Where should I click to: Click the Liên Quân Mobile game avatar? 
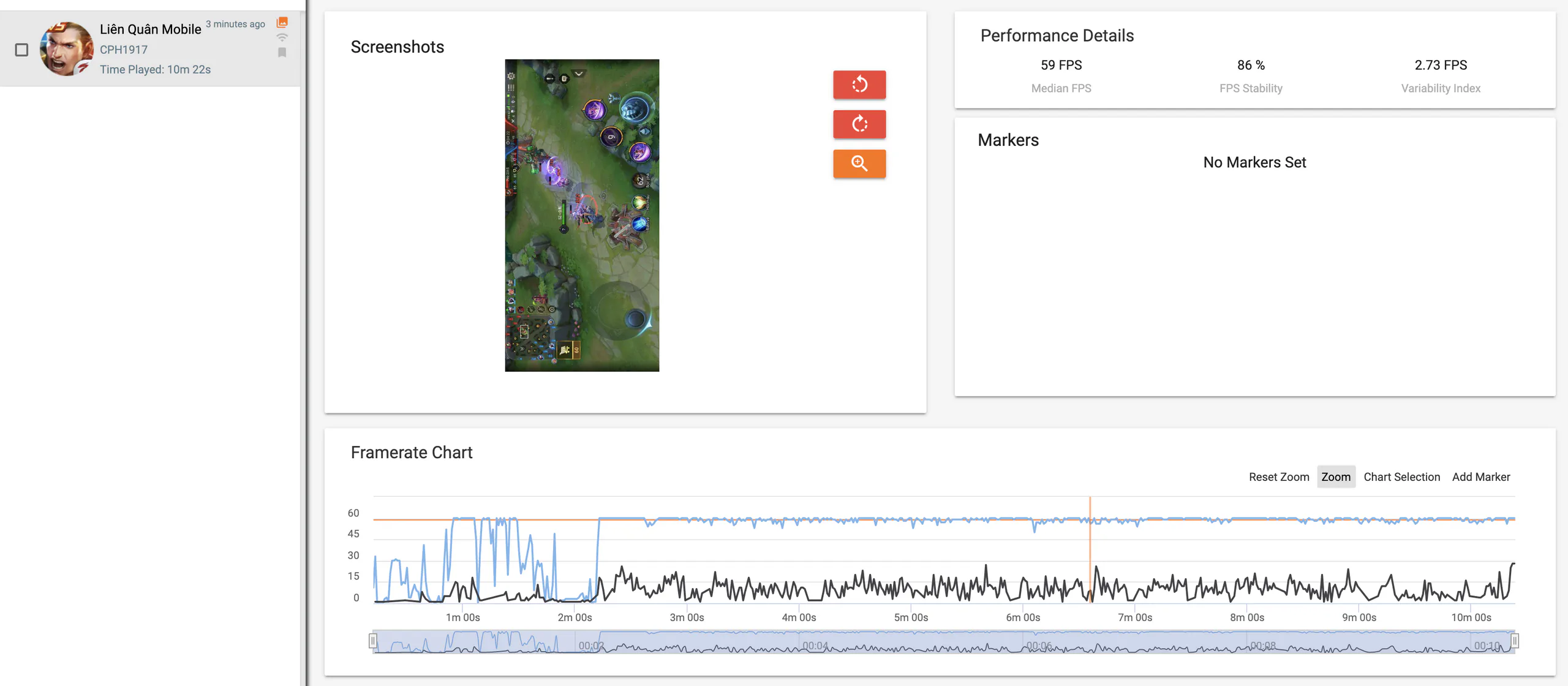point(66,49)
